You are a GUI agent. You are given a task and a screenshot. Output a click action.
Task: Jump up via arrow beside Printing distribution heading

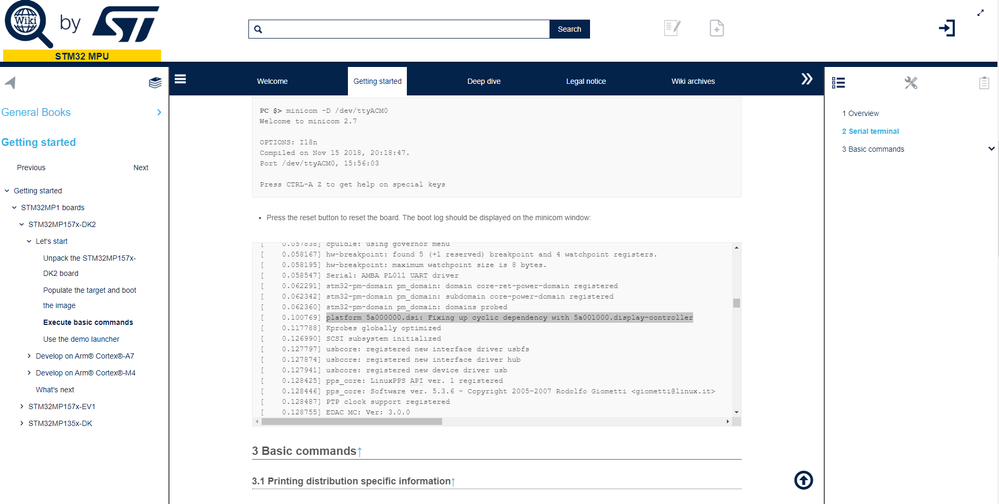click(x=453, y=482)
